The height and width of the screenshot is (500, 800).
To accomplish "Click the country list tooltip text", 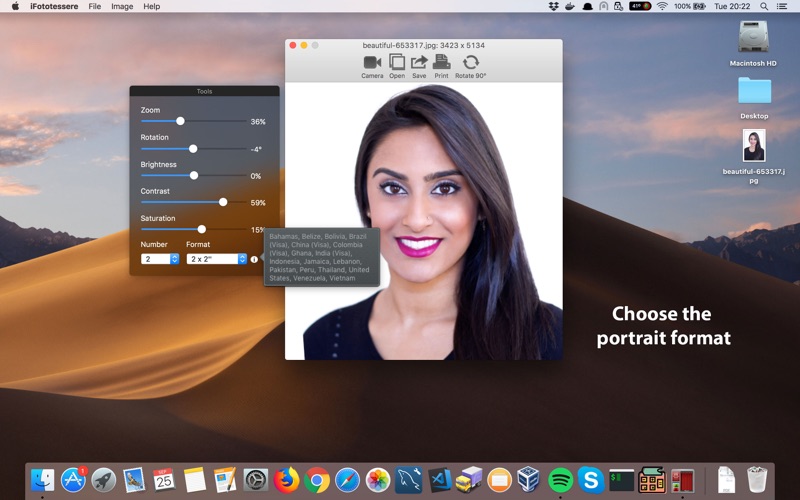I will click(x=319, y=257).
